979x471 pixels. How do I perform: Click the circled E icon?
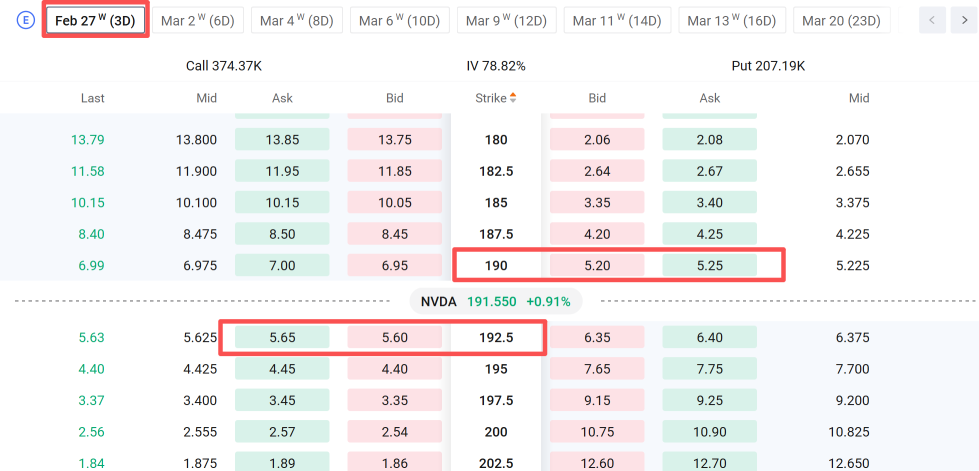tap(25, 20)
